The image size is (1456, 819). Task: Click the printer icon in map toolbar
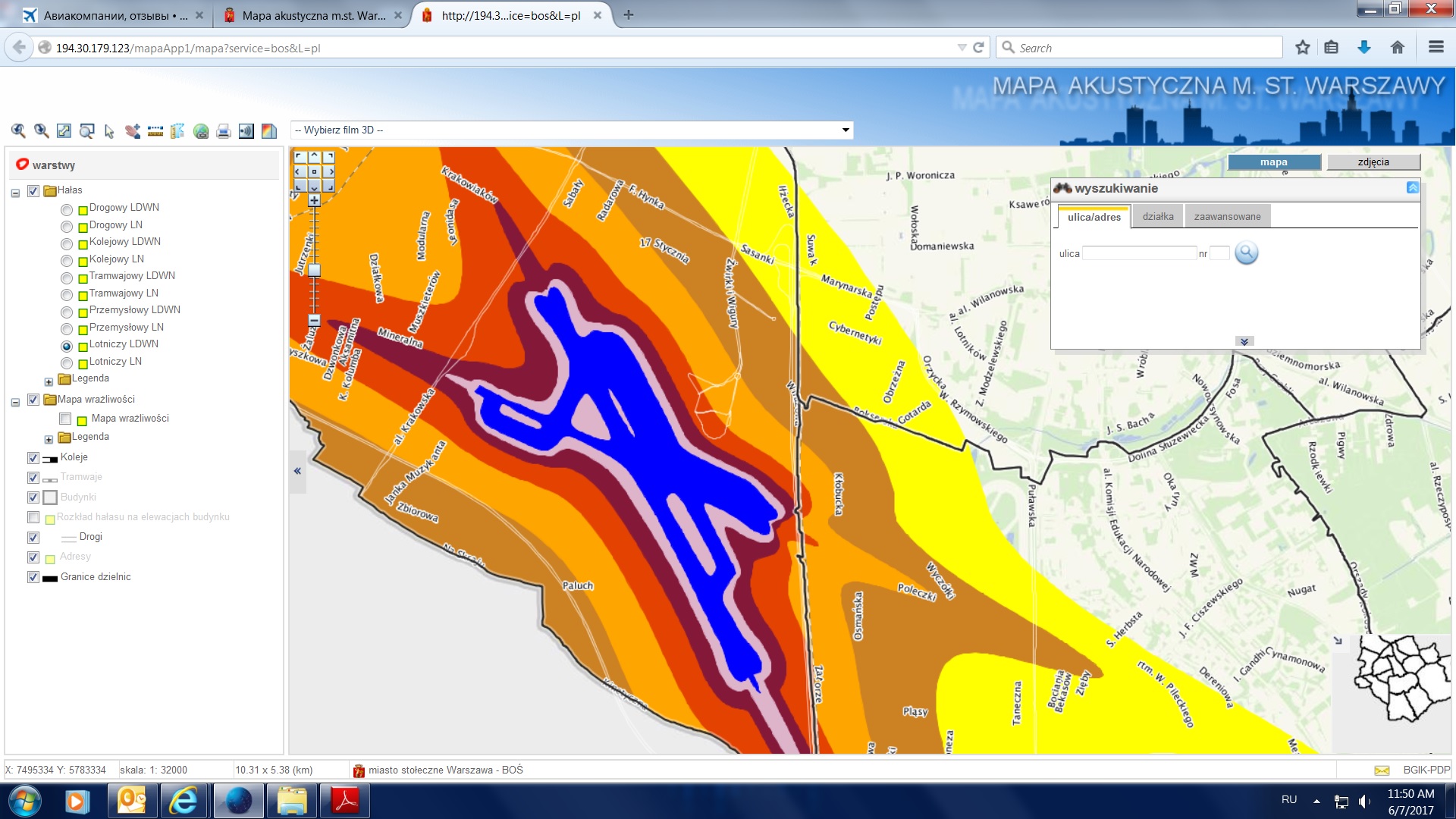pos(224,131)
